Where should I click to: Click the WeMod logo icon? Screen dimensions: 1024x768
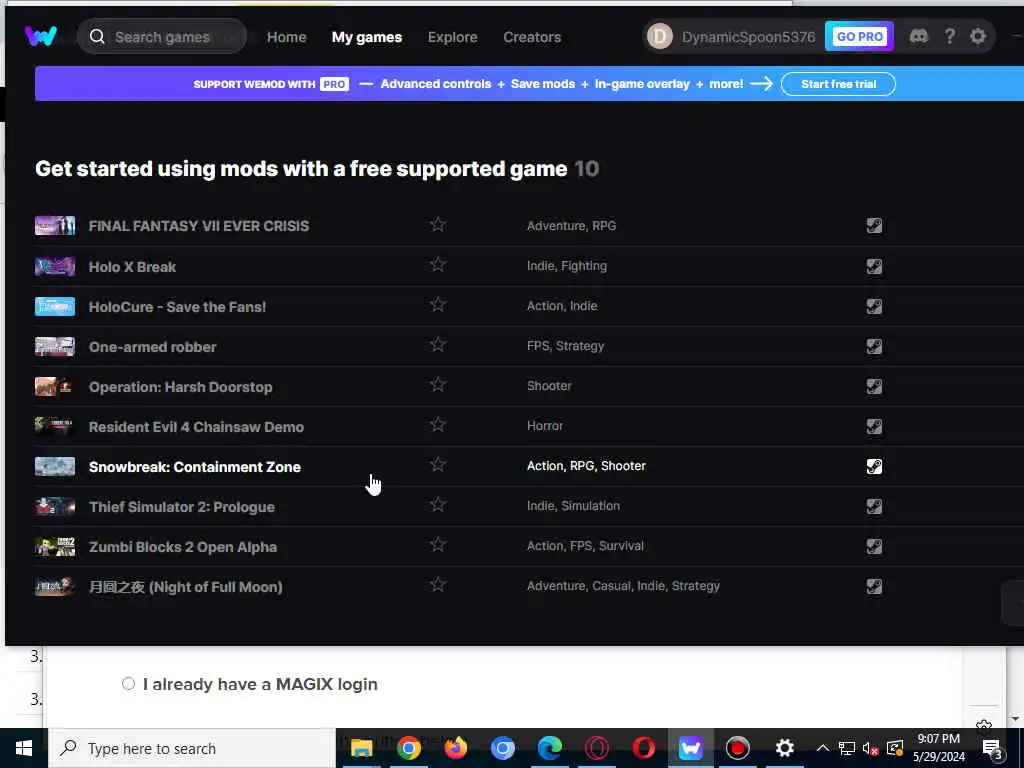40,36
